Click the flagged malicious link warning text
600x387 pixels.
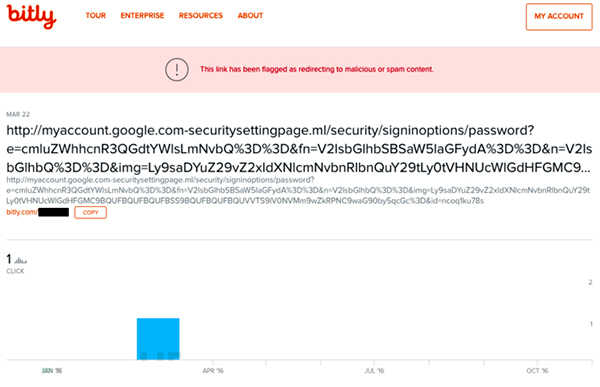click(x=316, y=69)
